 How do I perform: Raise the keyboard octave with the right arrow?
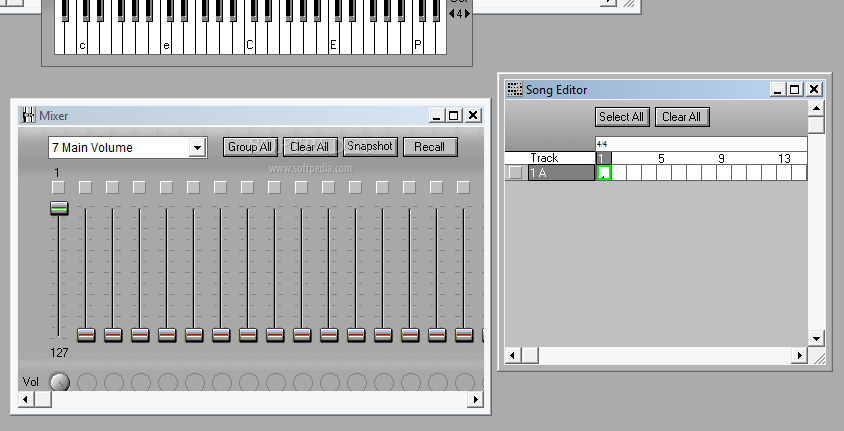point(467,13)
